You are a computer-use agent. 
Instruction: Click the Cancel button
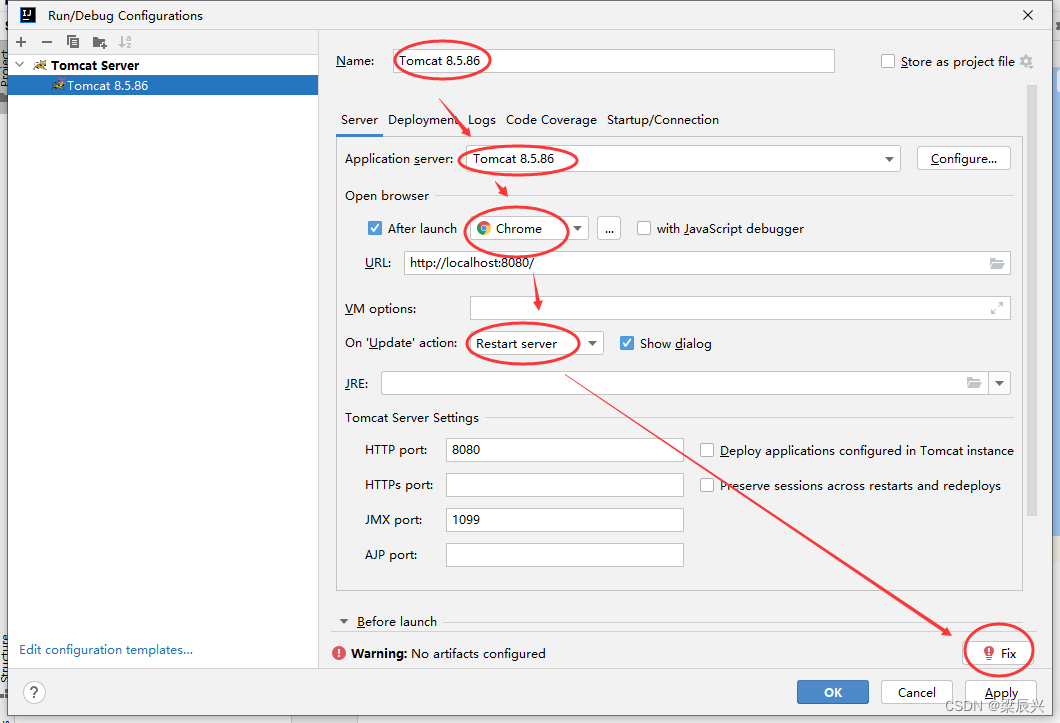pos(917,692)
